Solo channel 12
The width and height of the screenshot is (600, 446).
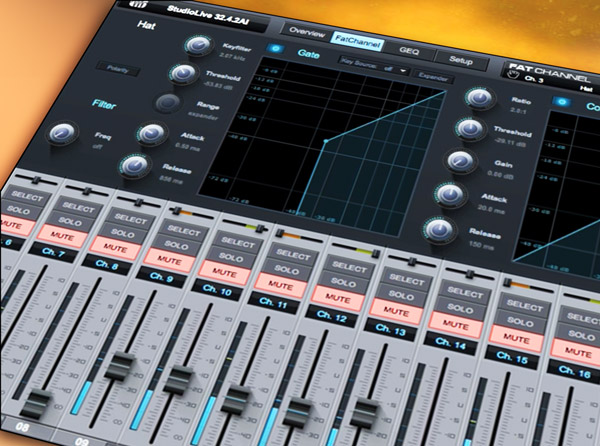(344, 283)
